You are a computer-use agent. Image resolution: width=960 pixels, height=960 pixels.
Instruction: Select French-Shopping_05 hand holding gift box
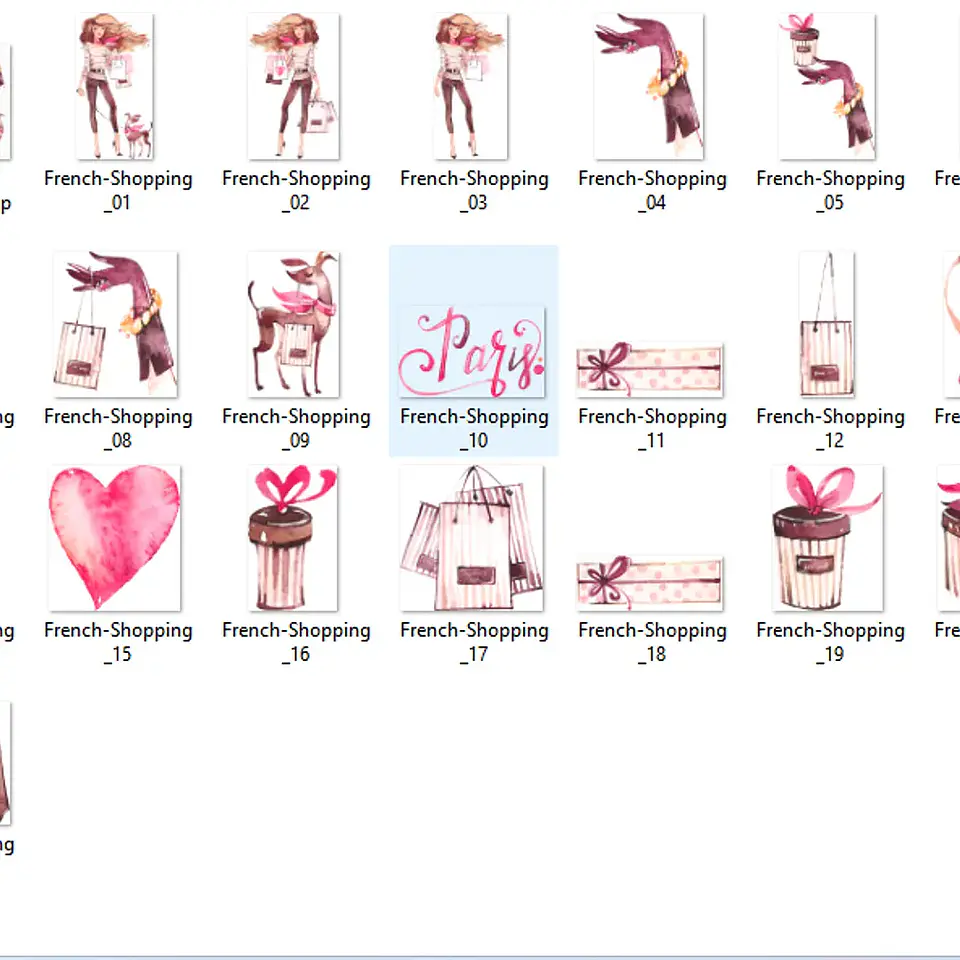pos(827,86)
